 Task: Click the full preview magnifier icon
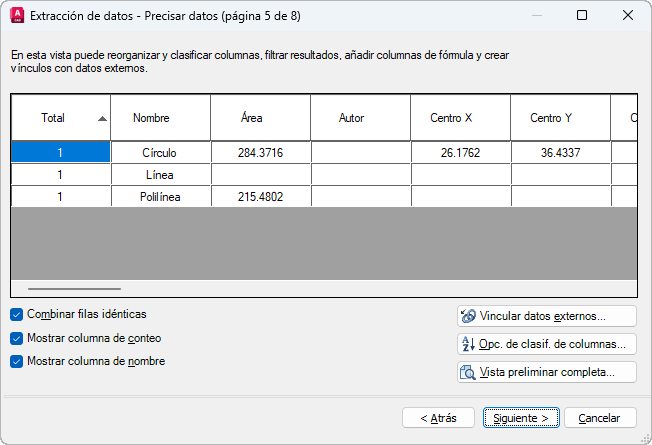point(468,372)
